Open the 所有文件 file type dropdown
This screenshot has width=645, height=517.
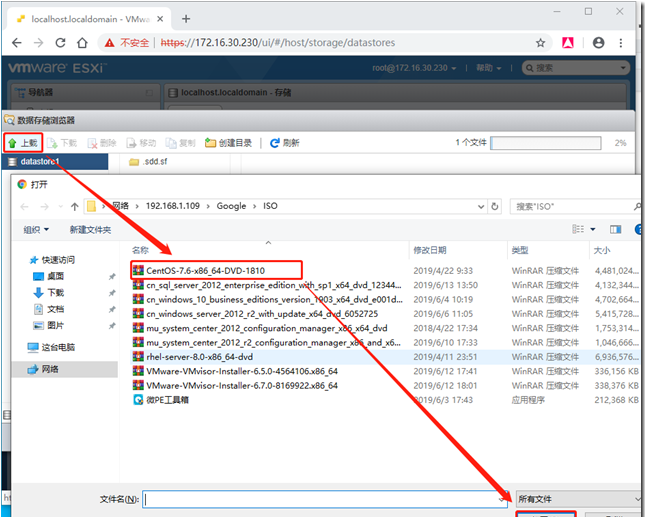pos(578,499)
